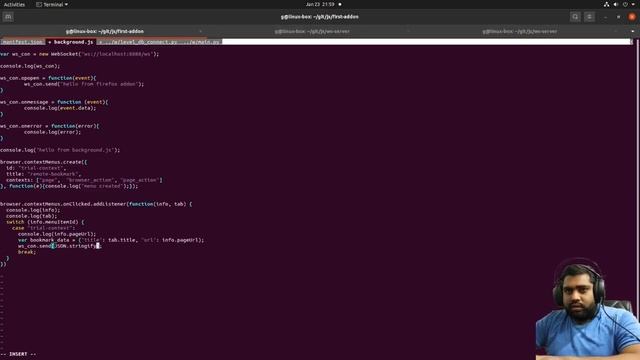Image resolution: width=640 pixels, height=360 pixels.
Task: Open the Activities overview
Action: (14, 4)
